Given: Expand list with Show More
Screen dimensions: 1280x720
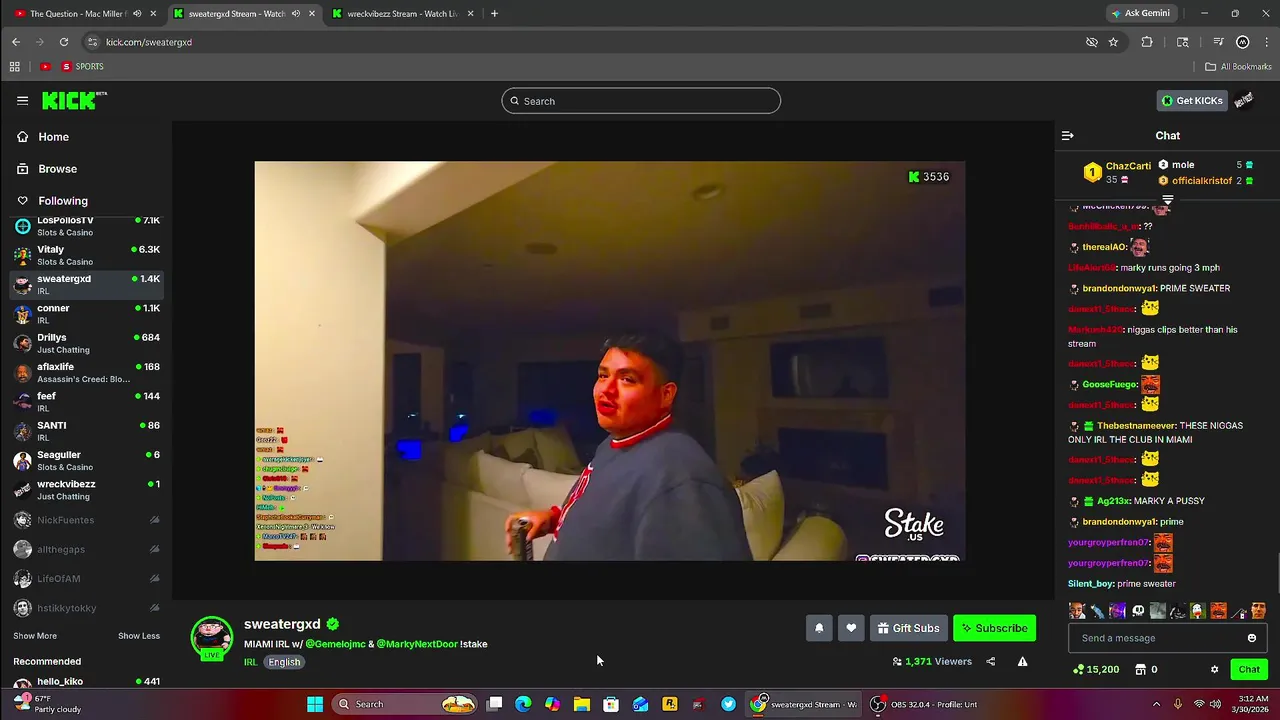Looking at the screenshot, I should point(35,636).
